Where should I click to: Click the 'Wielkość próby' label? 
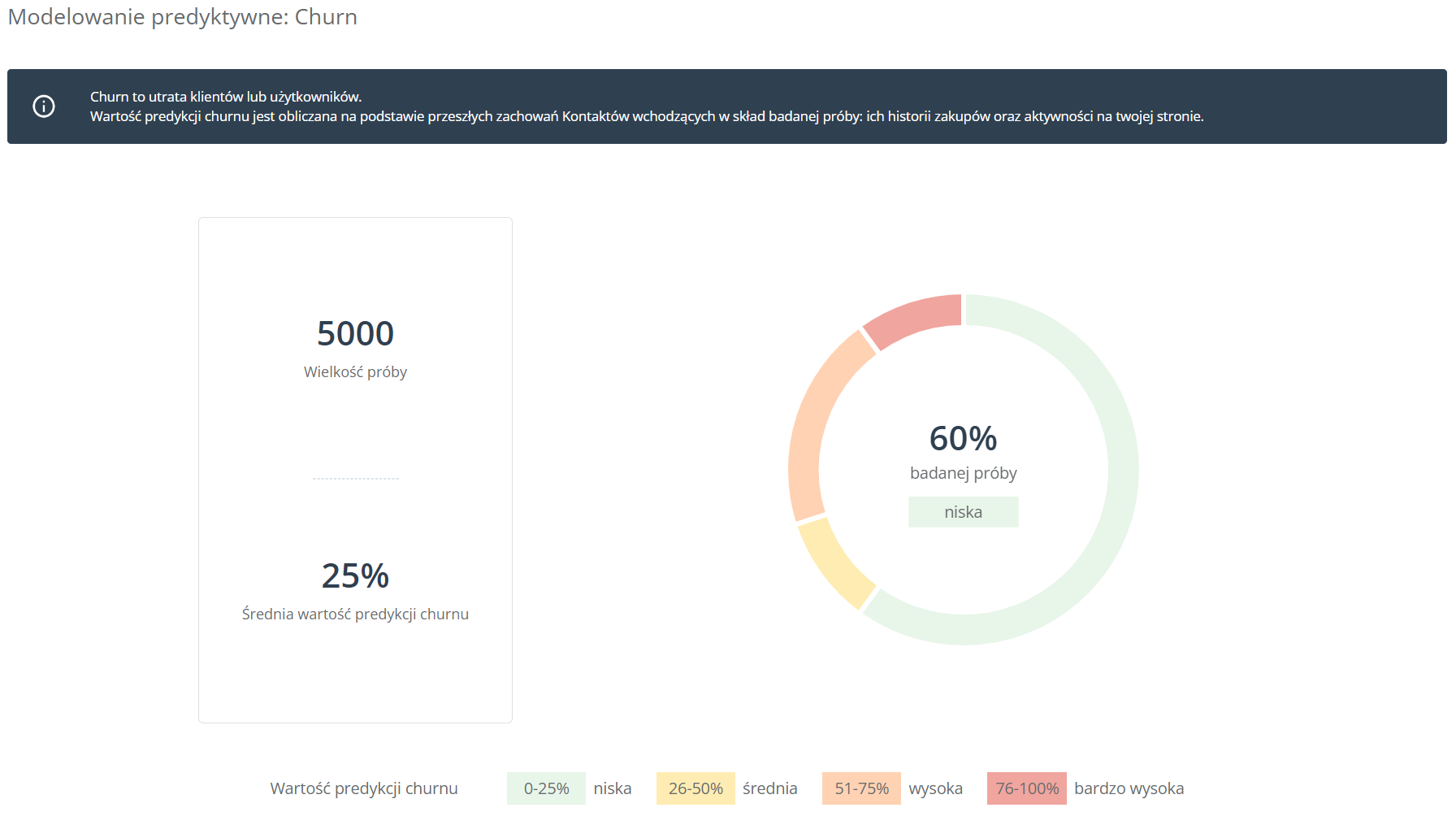355,371
